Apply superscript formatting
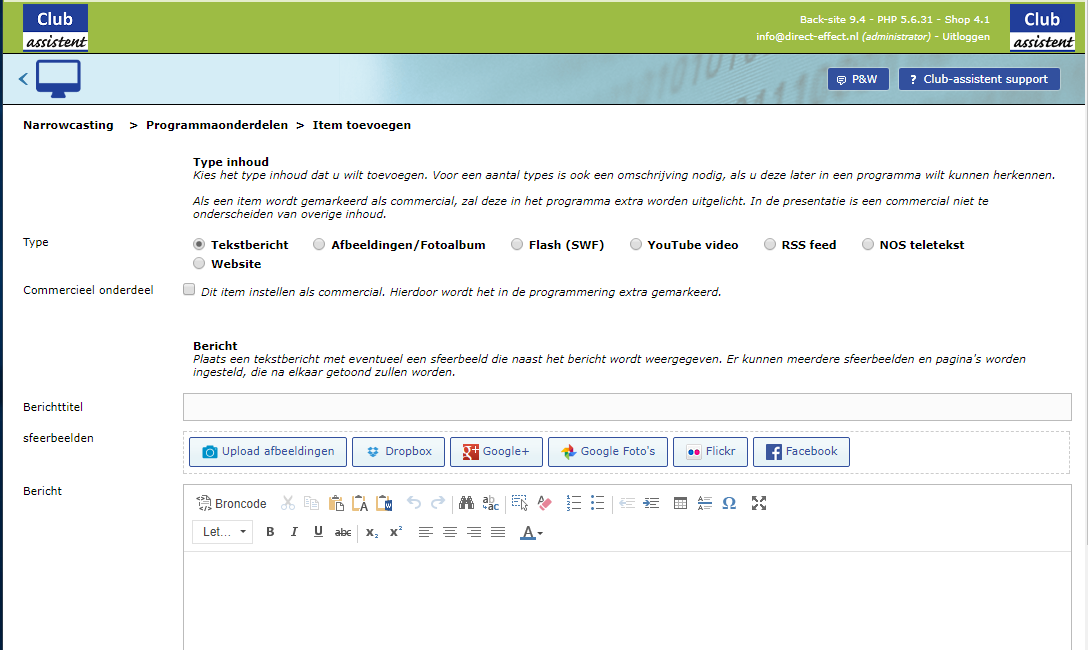The height and width of the screenshot is (650, 1088). point(396,532)
